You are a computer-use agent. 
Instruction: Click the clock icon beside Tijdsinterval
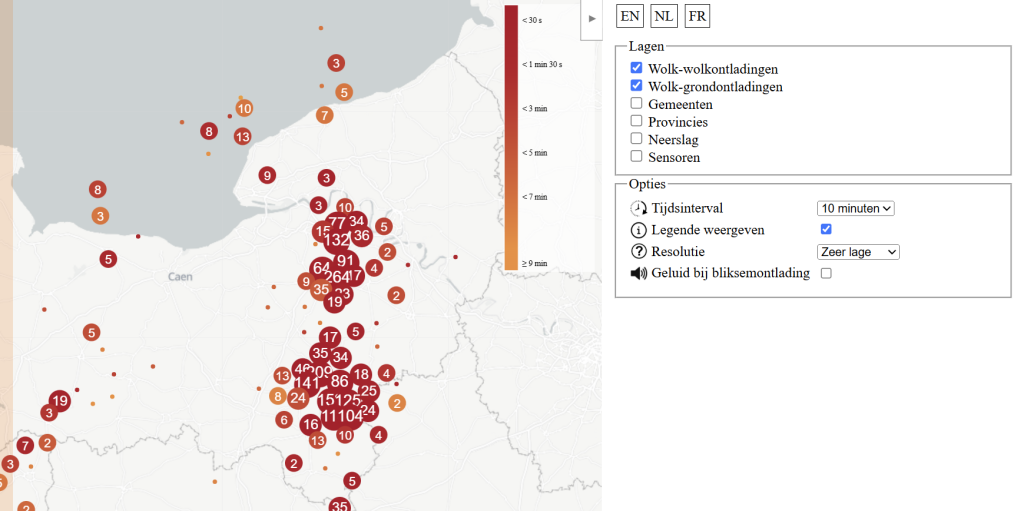(638, 208)
